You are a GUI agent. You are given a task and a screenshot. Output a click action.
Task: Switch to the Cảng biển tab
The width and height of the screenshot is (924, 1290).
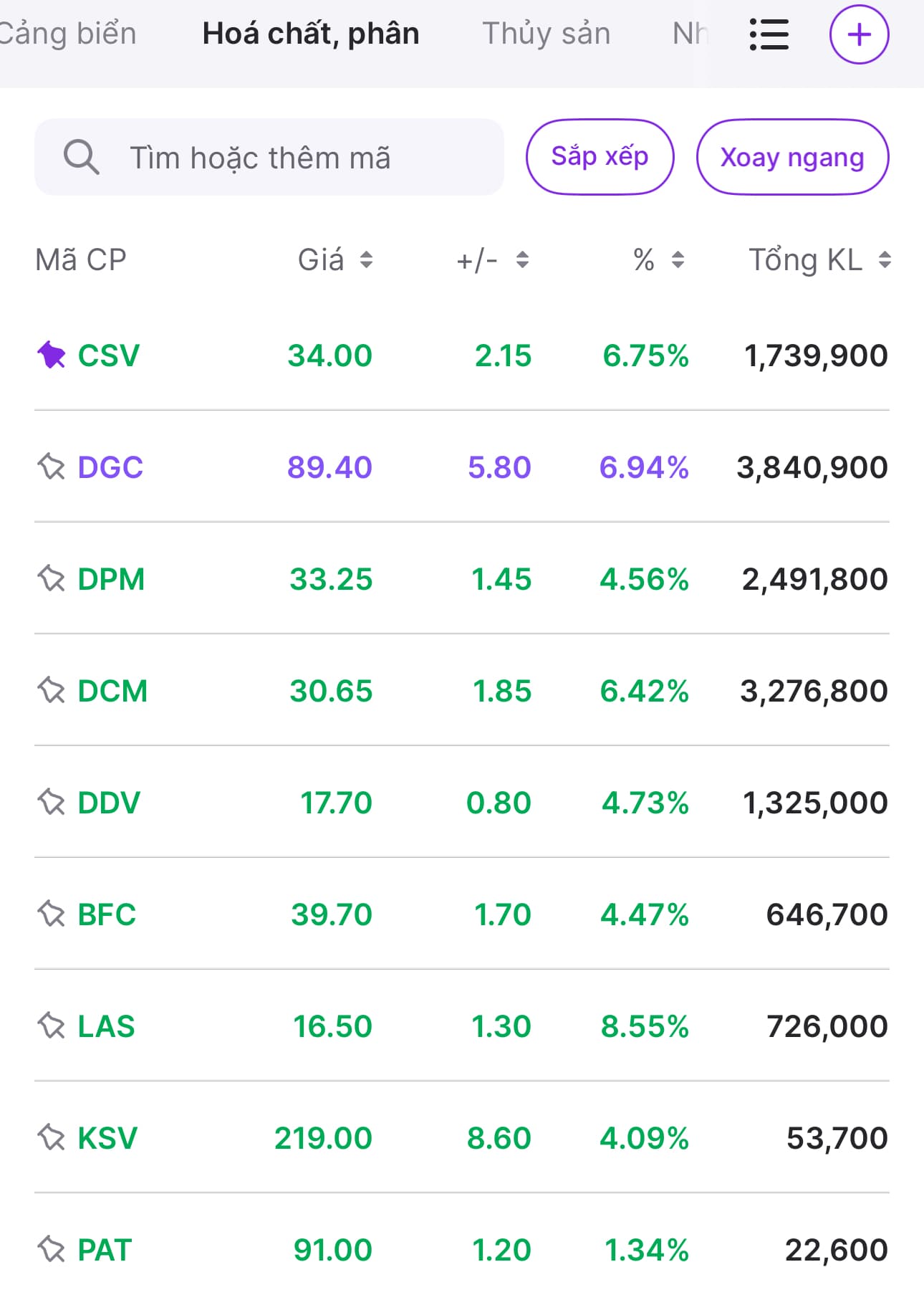(68, 34)
